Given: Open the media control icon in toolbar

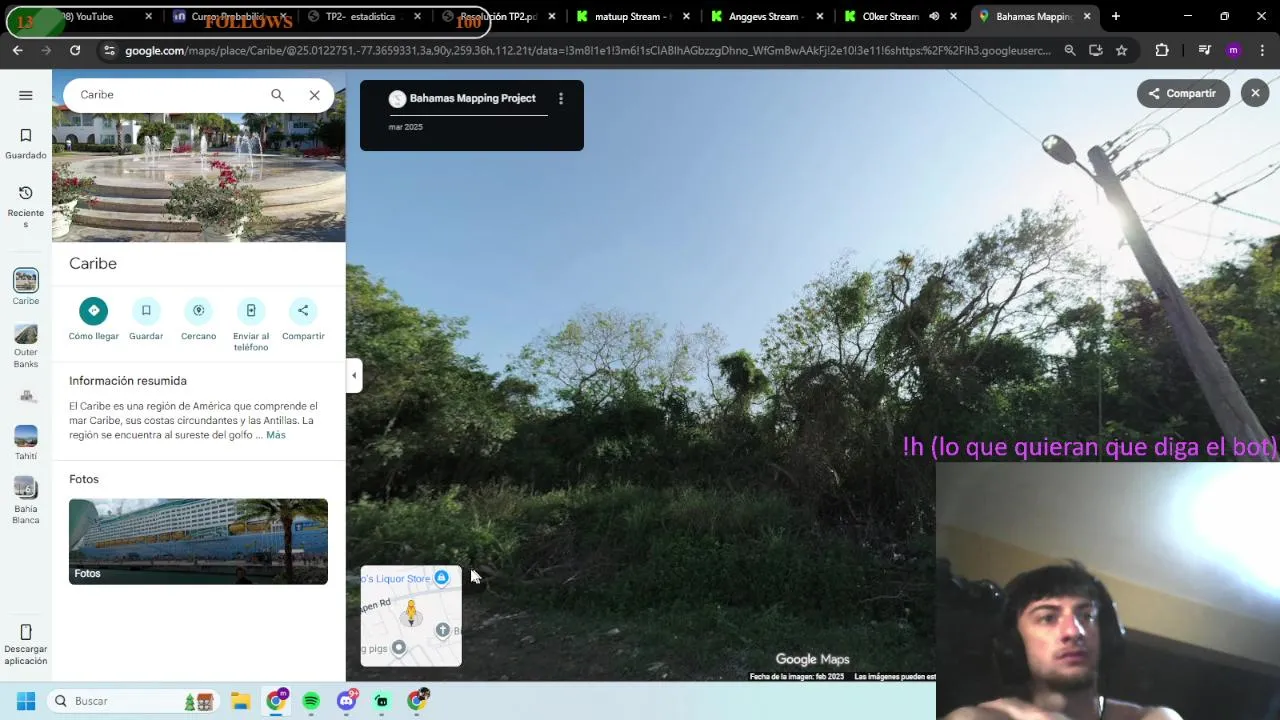Looking at the screenshot, I should pyautogui.click(x=1205, y=50).
